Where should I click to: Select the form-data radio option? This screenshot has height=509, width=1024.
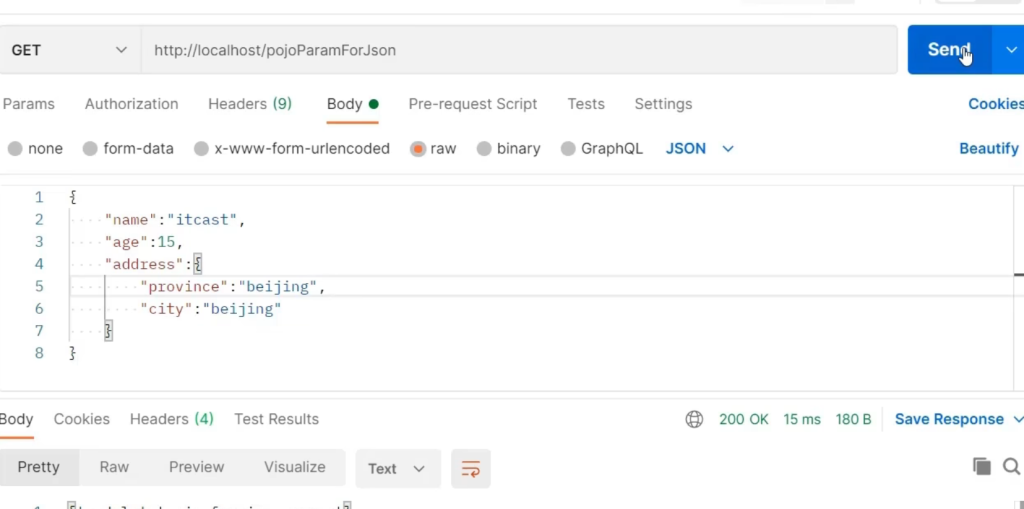pyautogui.click(x=91, y=149)
